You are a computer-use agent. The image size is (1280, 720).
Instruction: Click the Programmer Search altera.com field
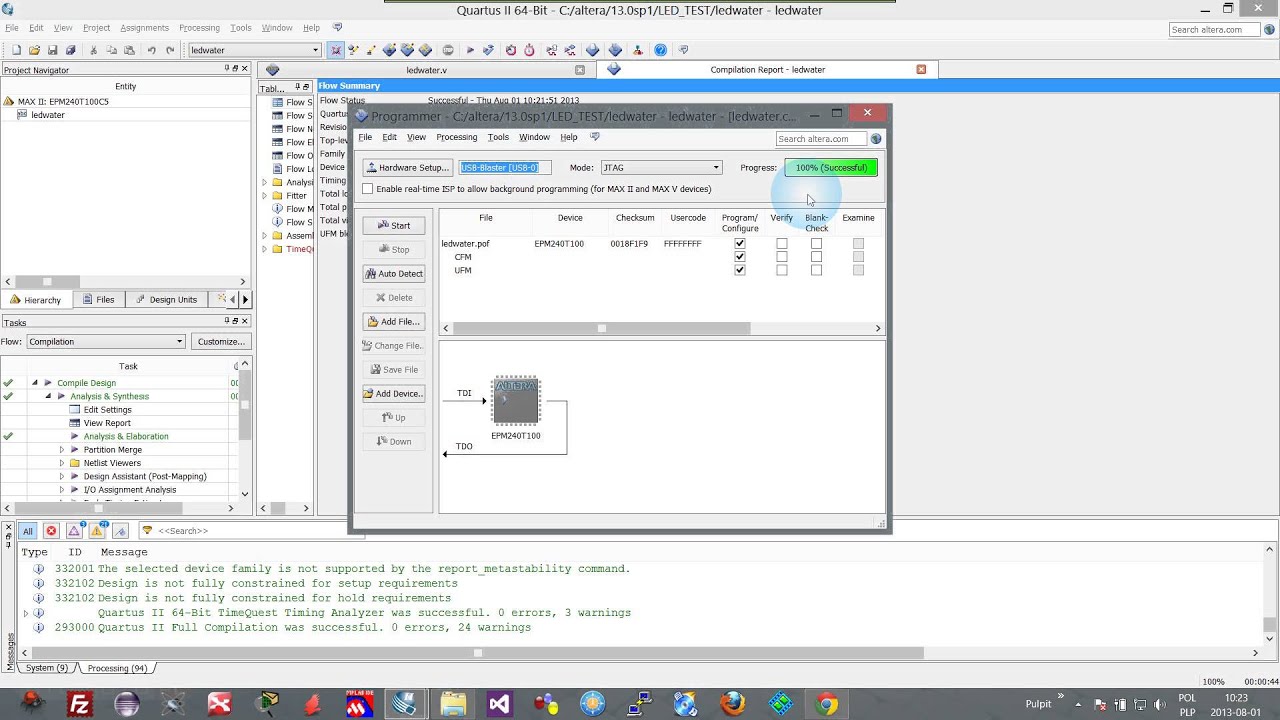[x=822, y=139]
